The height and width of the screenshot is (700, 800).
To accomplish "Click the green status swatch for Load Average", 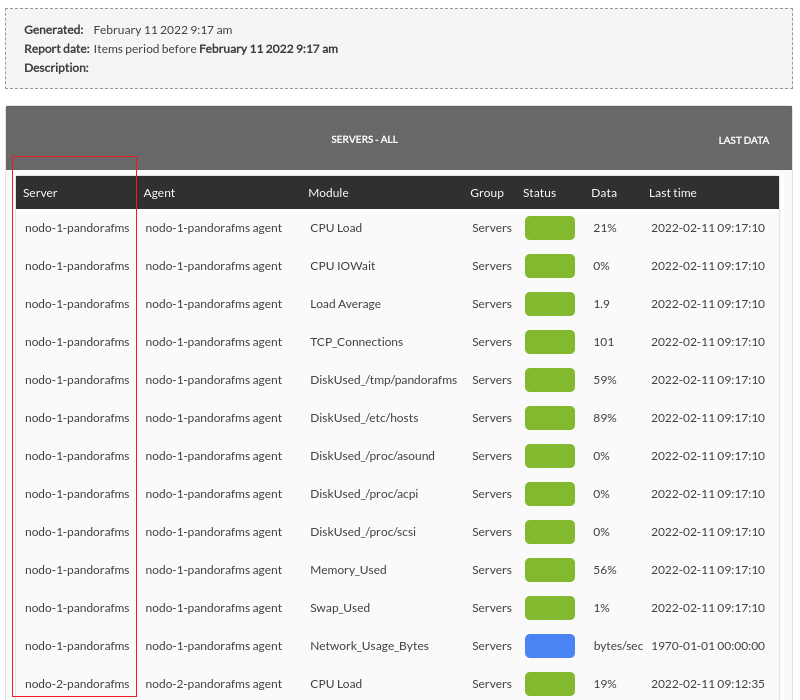I will tap(549, 304).
